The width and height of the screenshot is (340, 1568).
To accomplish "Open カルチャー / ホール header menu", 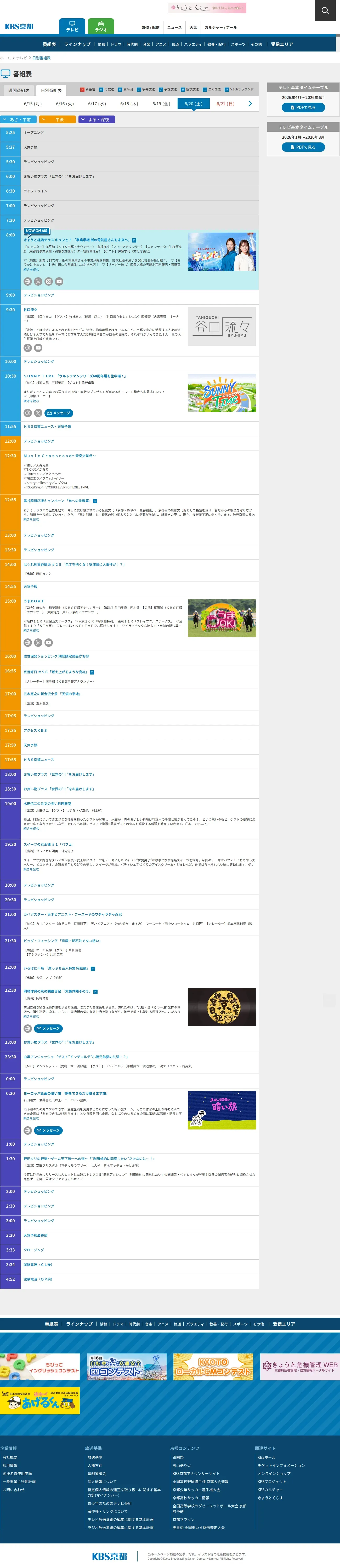I will [220, 27].
